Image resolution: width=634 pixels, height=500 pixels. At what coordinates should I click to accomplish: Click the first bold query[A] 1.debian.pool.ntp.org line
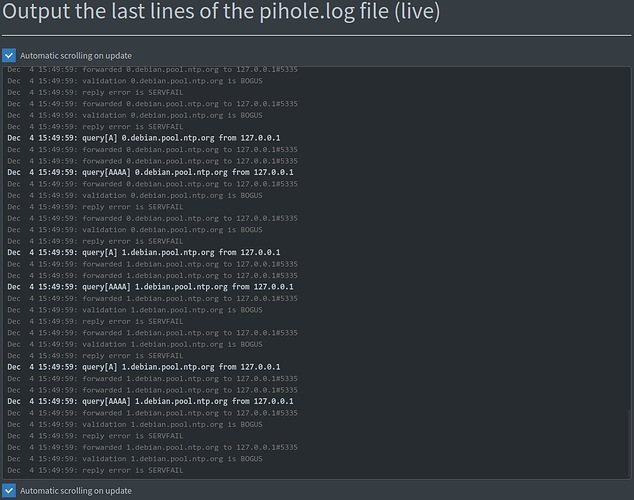pos(143,253)
